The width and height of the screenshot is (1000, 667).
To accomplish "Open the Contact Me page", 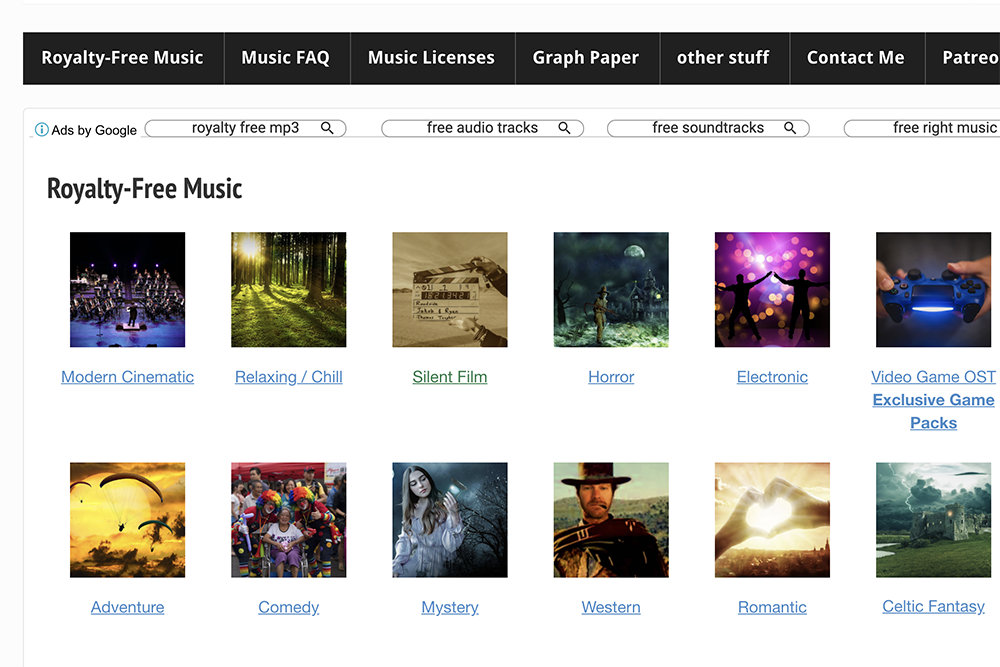I will [x=857, y=58].
